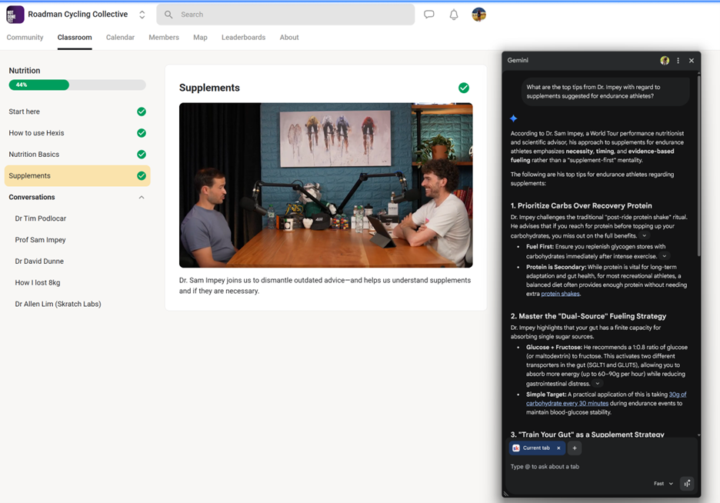Open the user profile avatar
720x503 pixels.
pyautogui.click(x=479, y=15)
